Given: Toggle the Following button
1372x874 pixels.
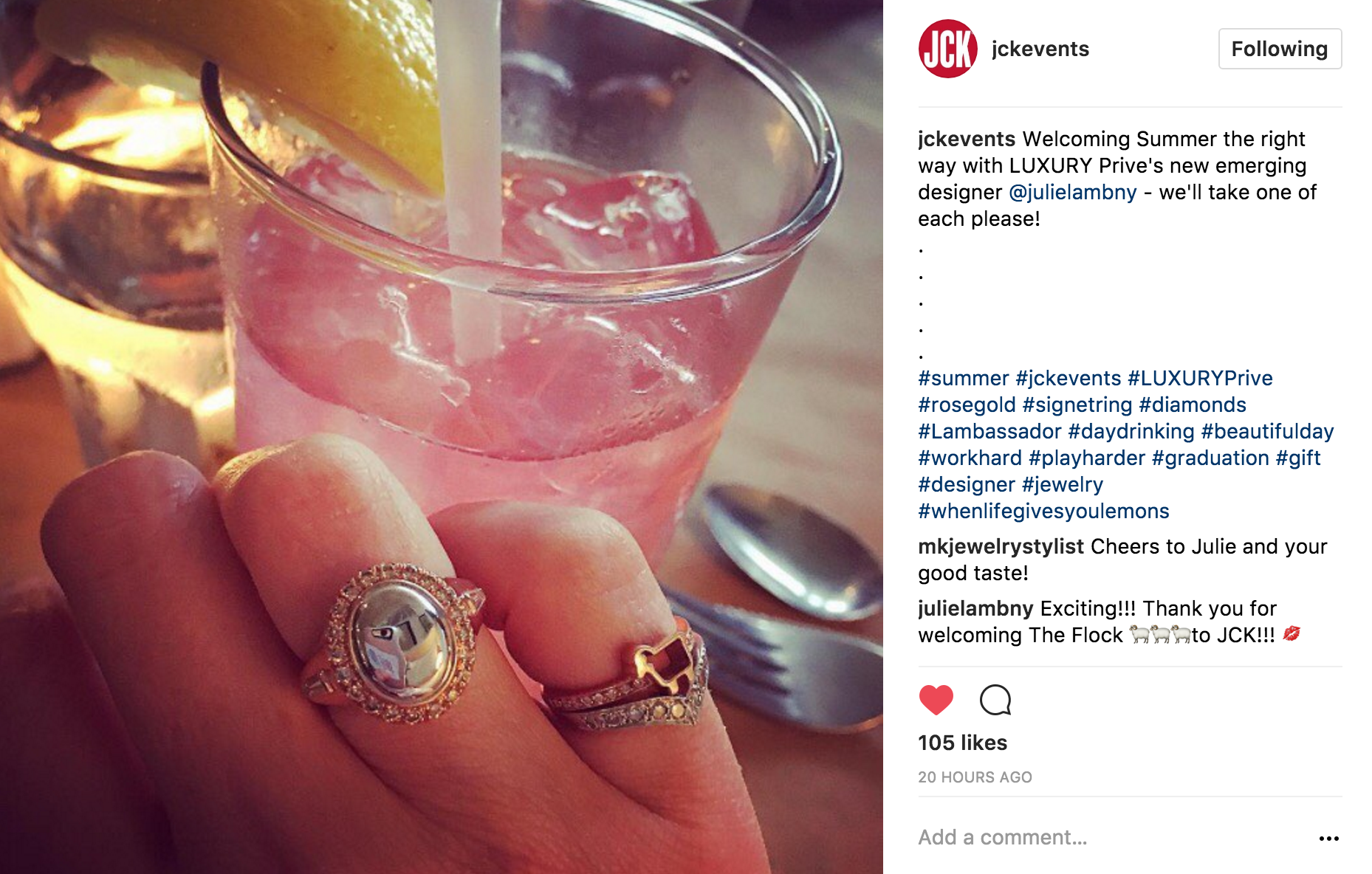Looking at the screenshot, I should (x=1280, y=49).
